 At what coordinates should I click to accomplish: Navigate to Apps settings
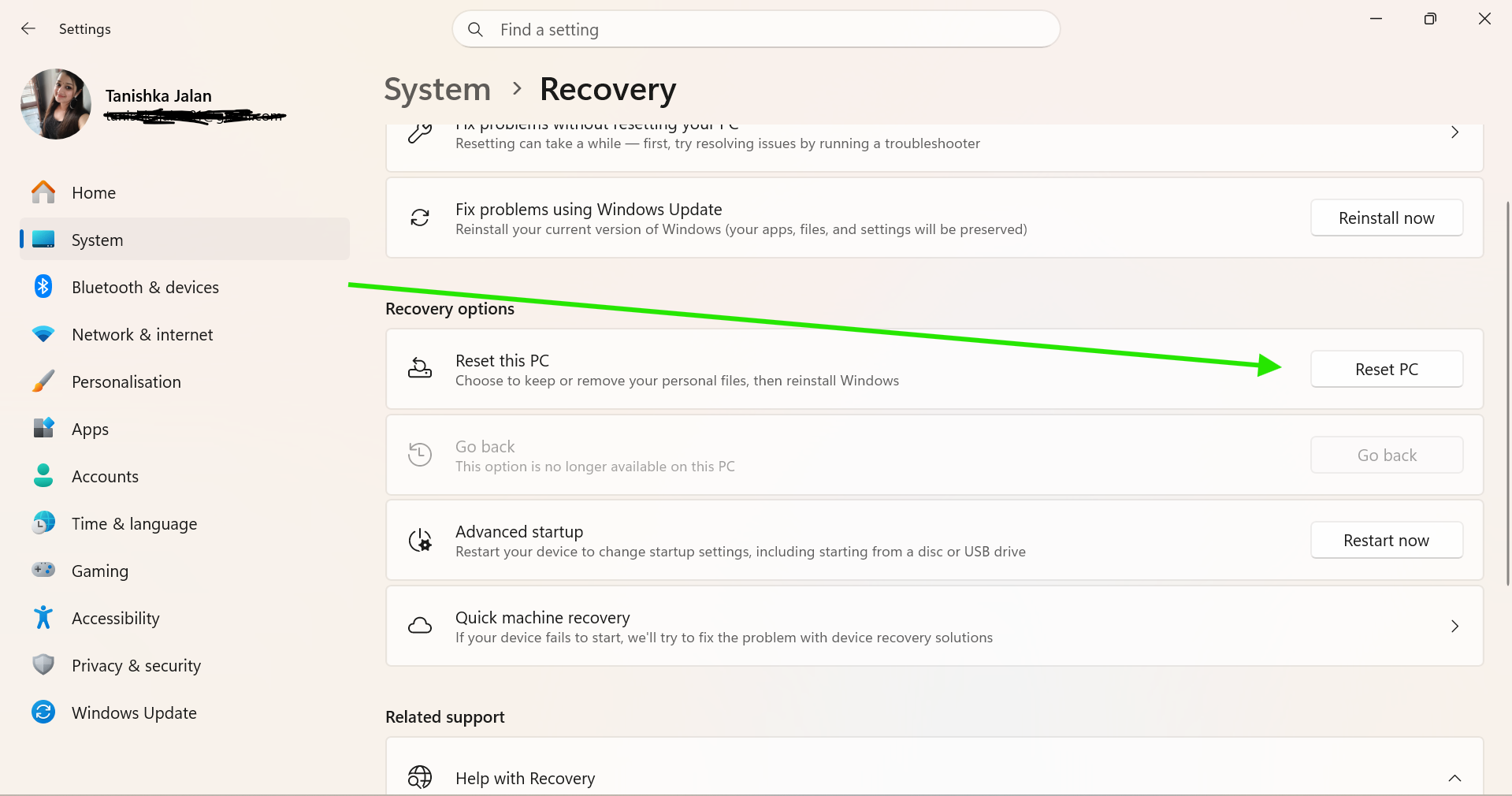coord(184,429)
